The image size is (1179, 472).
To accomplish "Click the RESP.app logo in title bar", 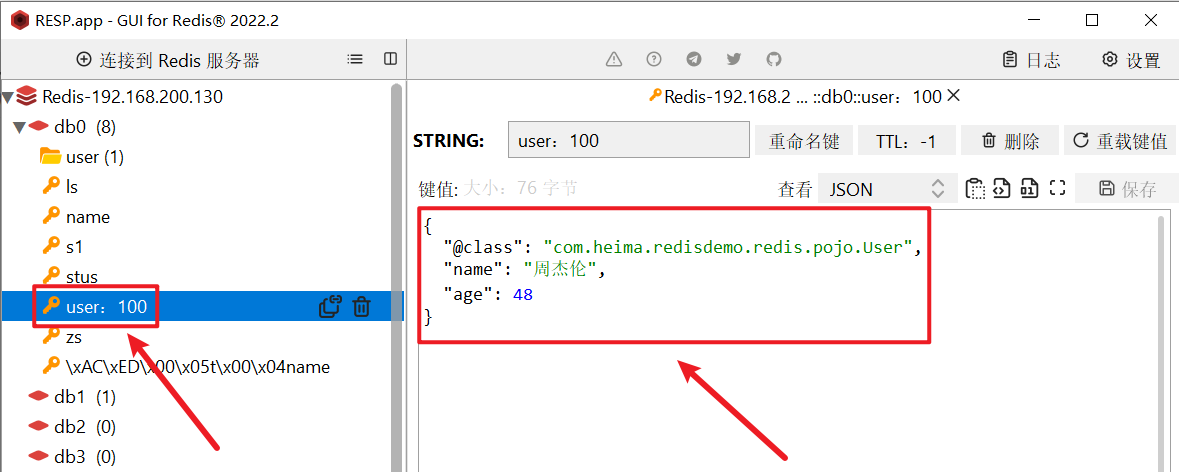I will point(20,20).
